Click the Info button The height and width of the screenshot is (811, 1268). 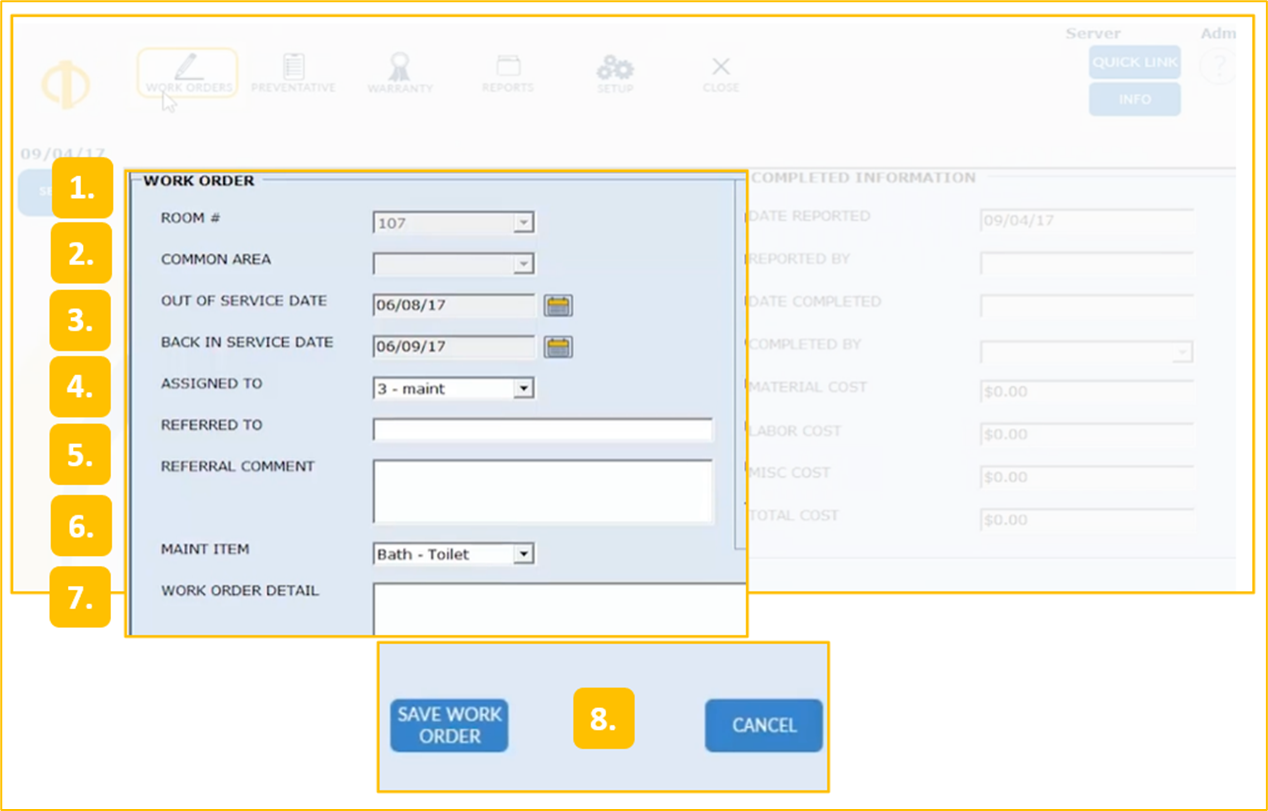pos(1134,99)
